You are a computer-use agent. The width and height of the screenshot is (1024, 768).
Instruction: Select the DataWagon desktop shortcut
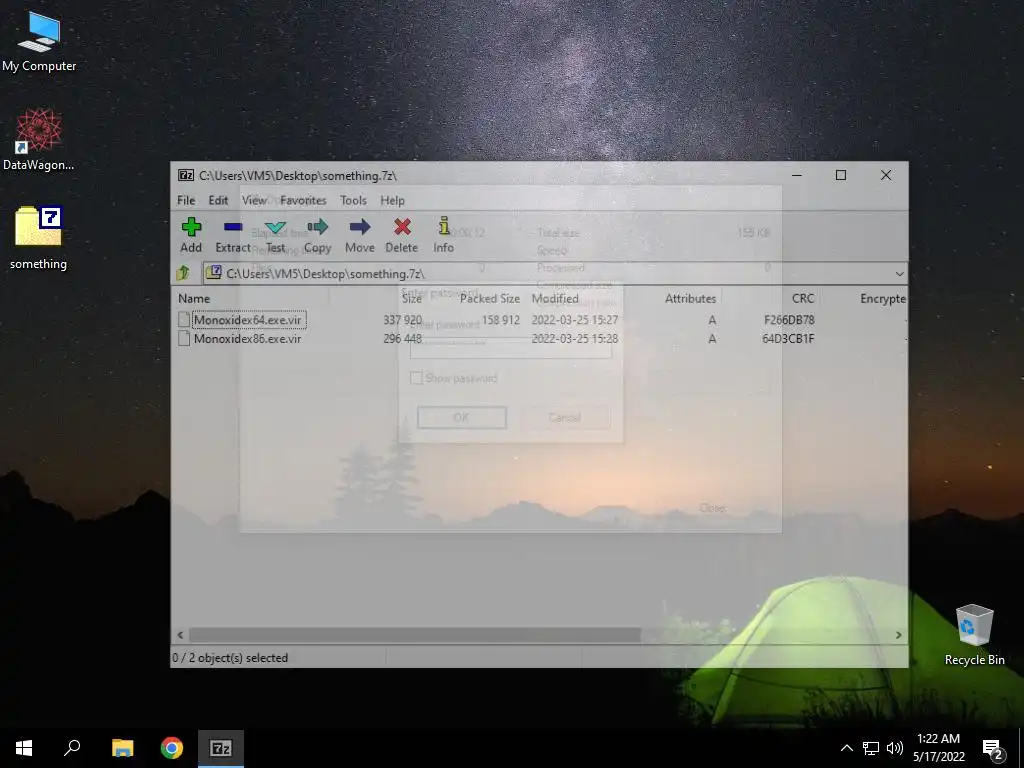point(39,140)
